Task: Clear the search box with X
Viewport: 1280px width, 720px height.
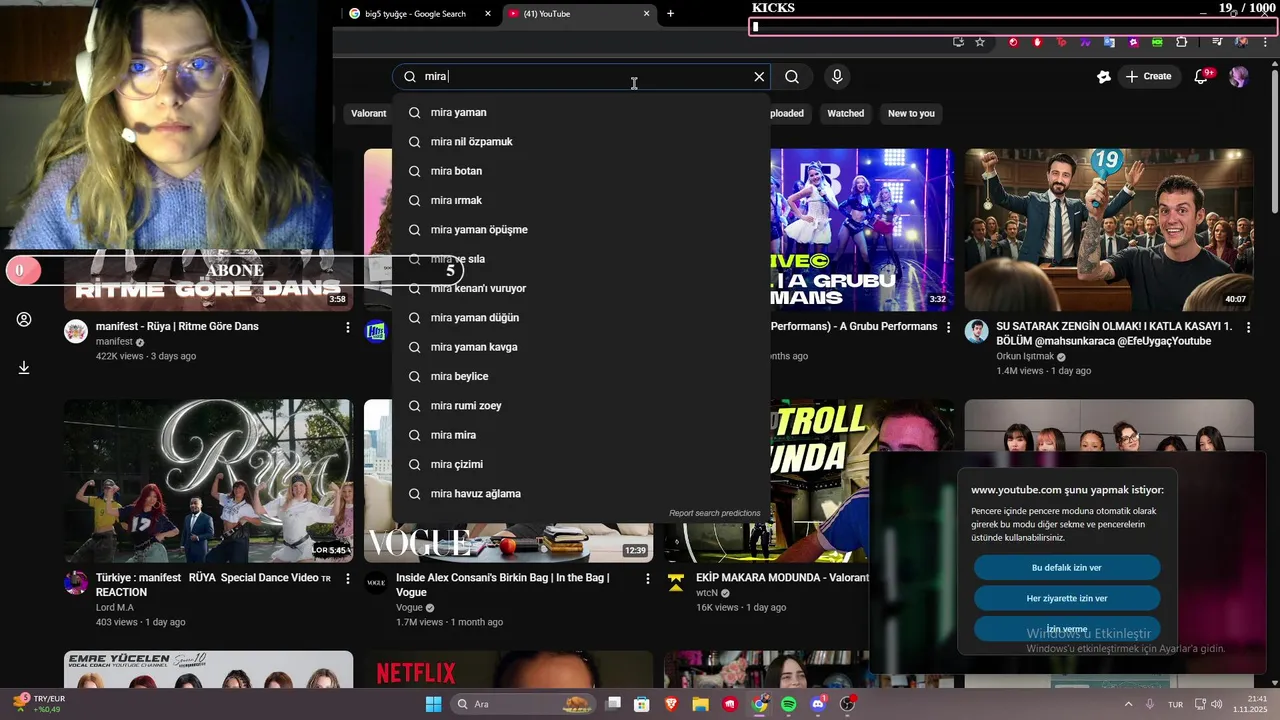Action: 759,77
